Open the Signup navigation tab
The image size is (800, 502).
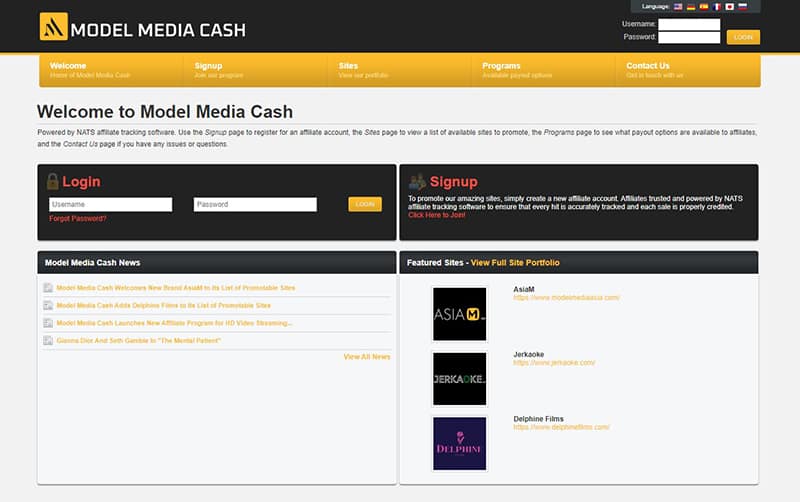[x=255, y=70]
